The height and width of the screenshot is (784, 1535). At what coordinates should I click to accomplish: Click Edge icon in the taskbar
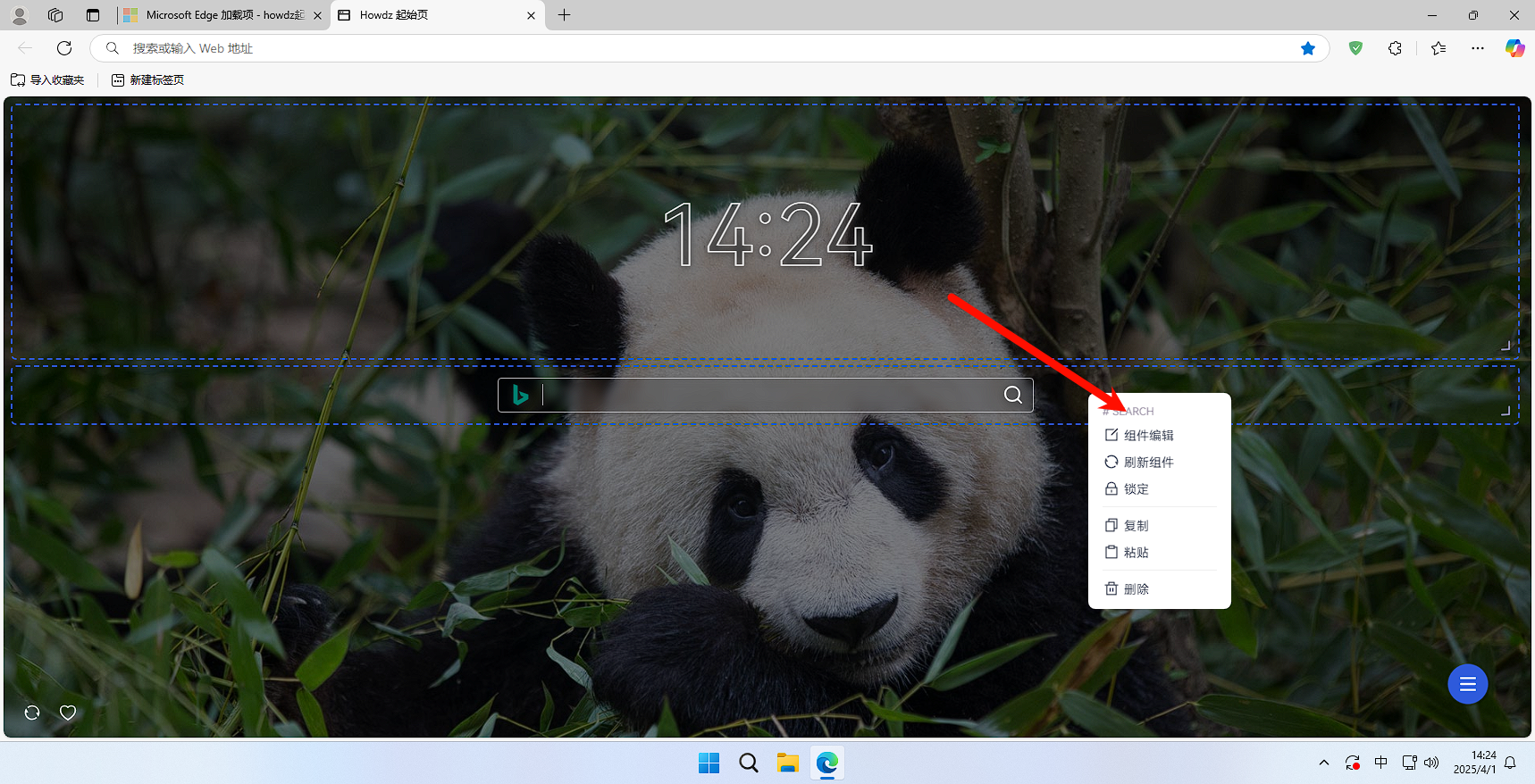[x=827, y=763]
